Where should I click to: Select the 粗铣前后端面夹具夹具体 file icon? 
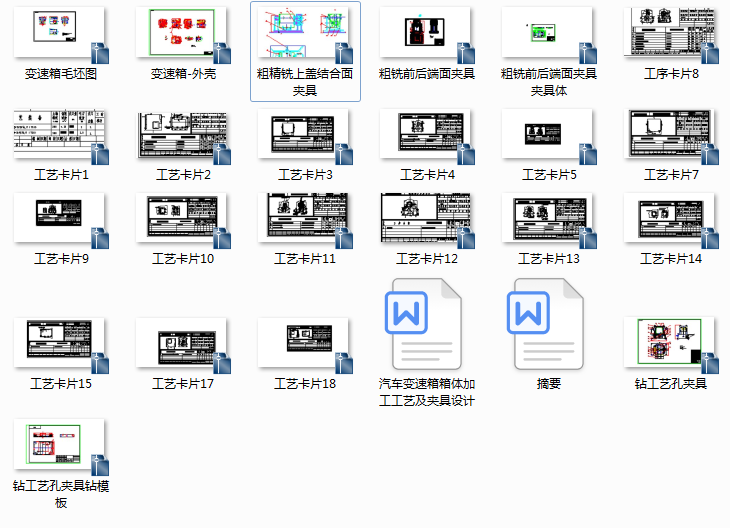click(x=548, y=34)
